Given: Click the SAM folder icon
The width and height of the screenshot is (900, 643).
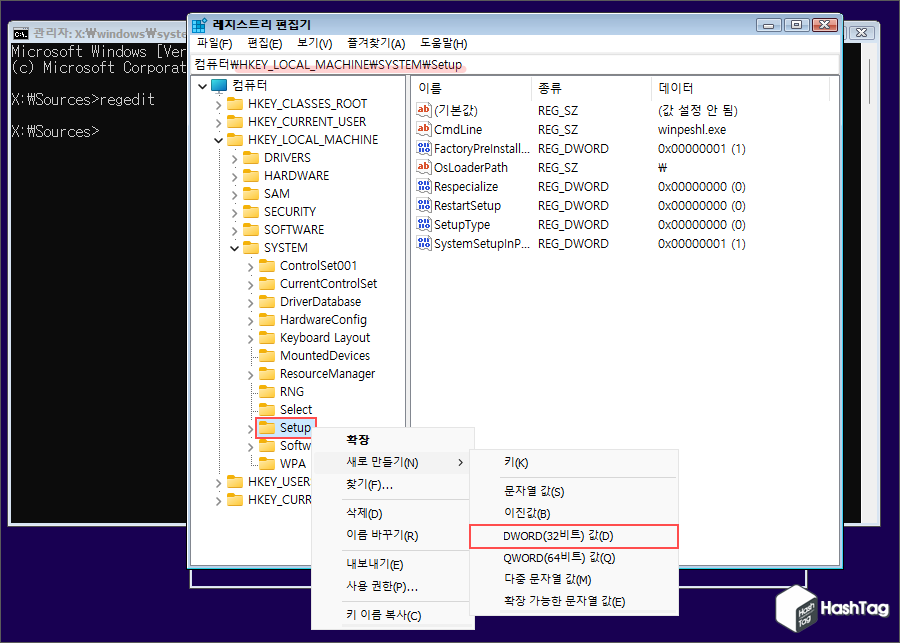Looking at the screenshot, I should click(x=251, y=193).
